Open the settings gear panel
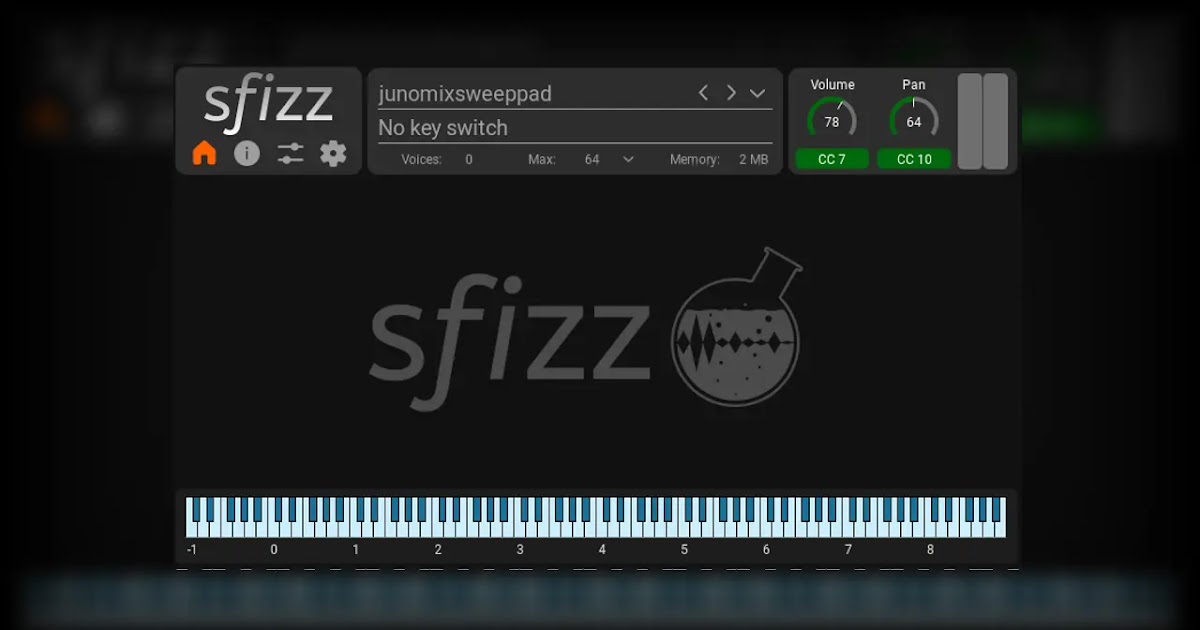This screenshot has height=630, width=1200. [333, 153]
